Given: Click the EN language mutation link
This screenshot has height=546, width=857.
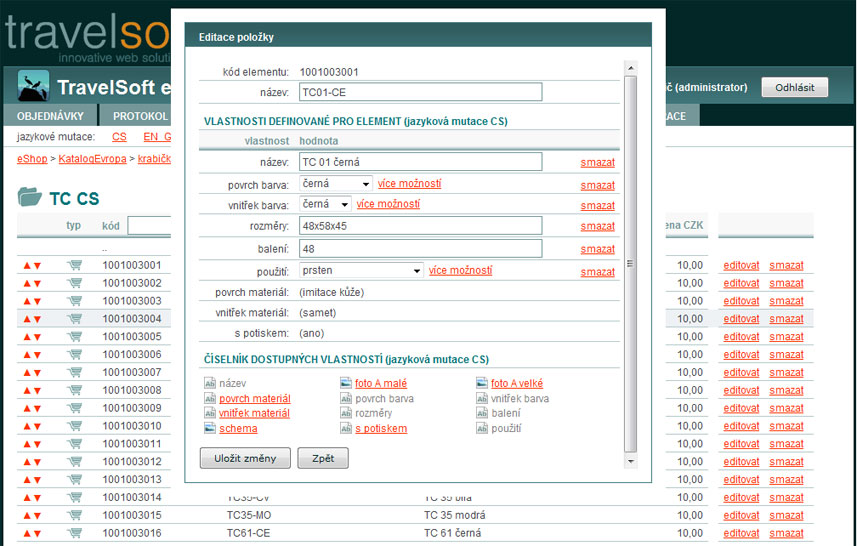Looking at the screenshot, I should coord(157,137).
